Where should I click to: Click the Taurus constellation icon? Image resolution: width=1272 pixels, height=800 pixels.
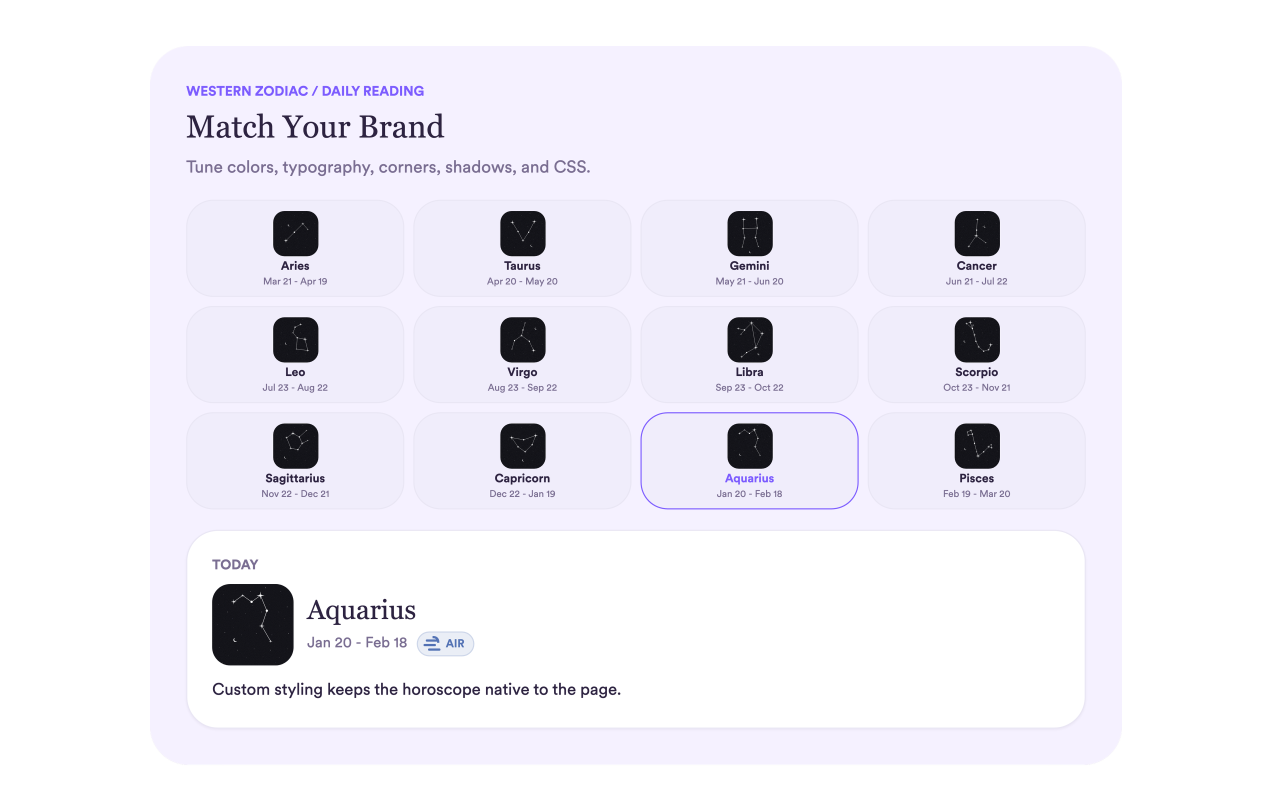(x=522, y=233)
